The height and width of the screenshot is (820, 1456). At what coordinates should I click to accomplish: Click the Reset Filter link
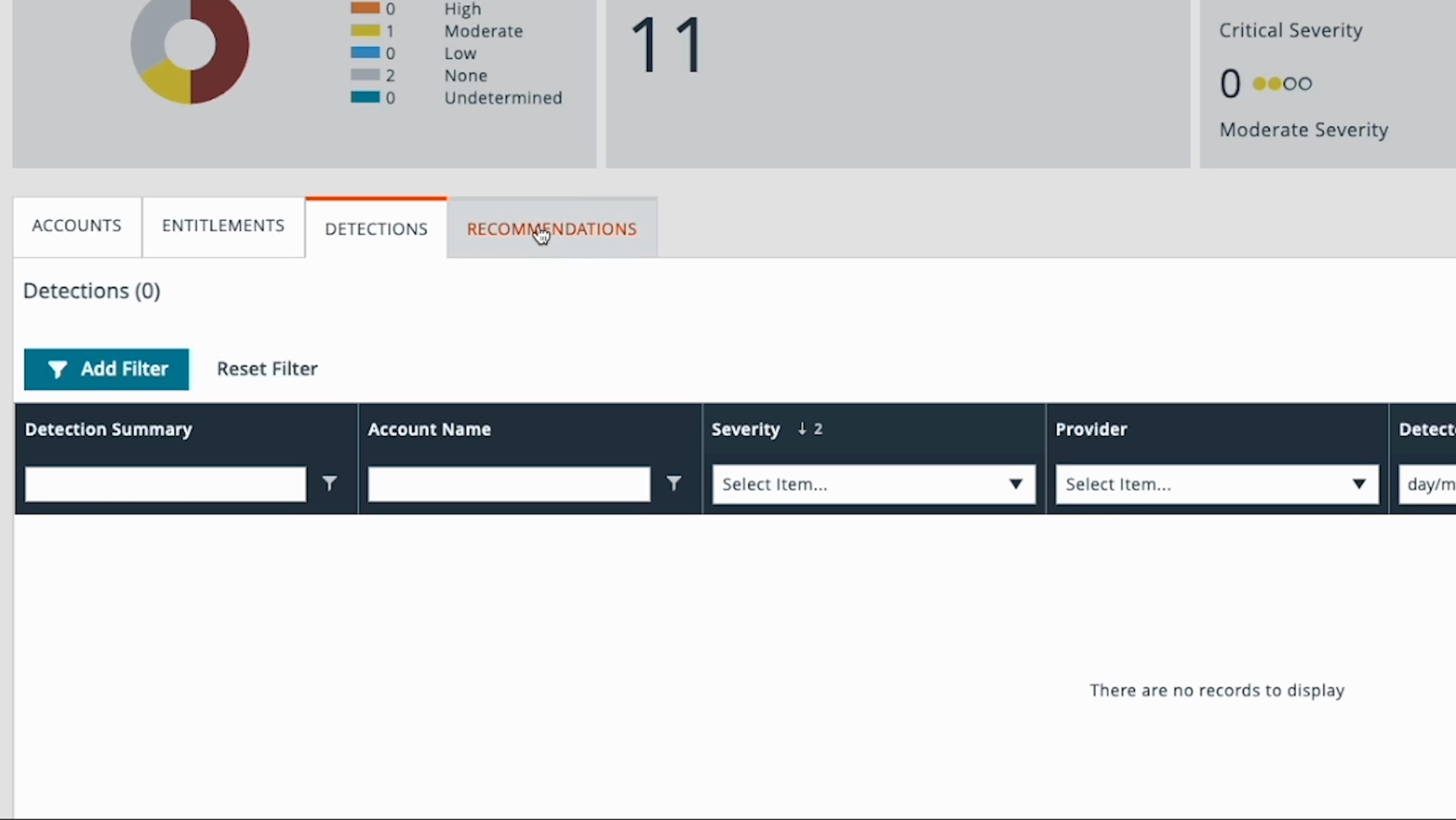(x=267, y=369)
